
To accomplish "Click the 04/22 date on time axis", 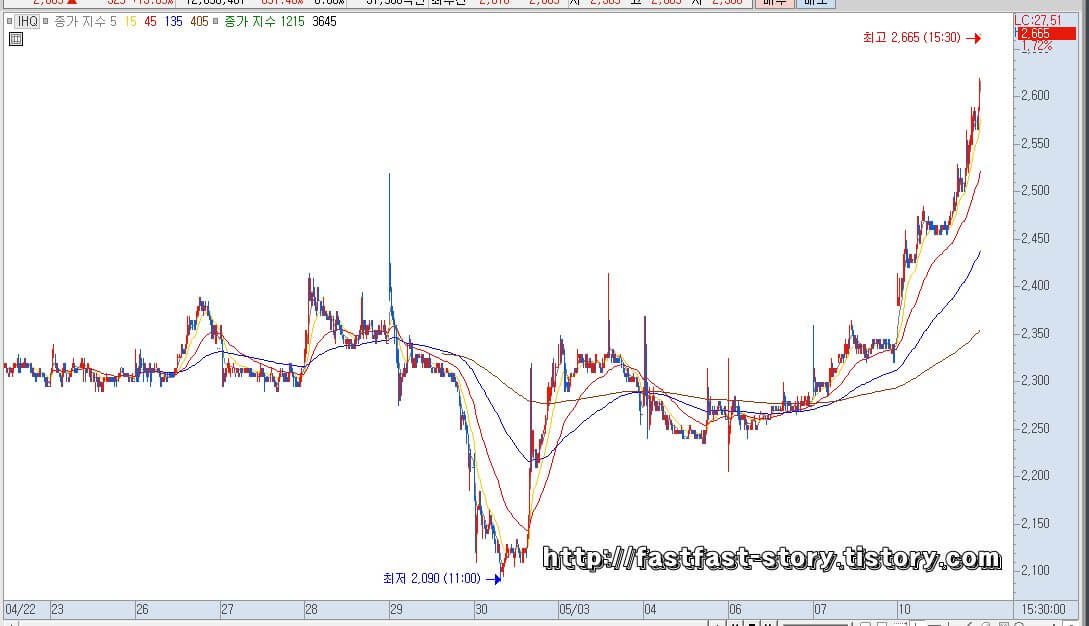I will (20, 609).
